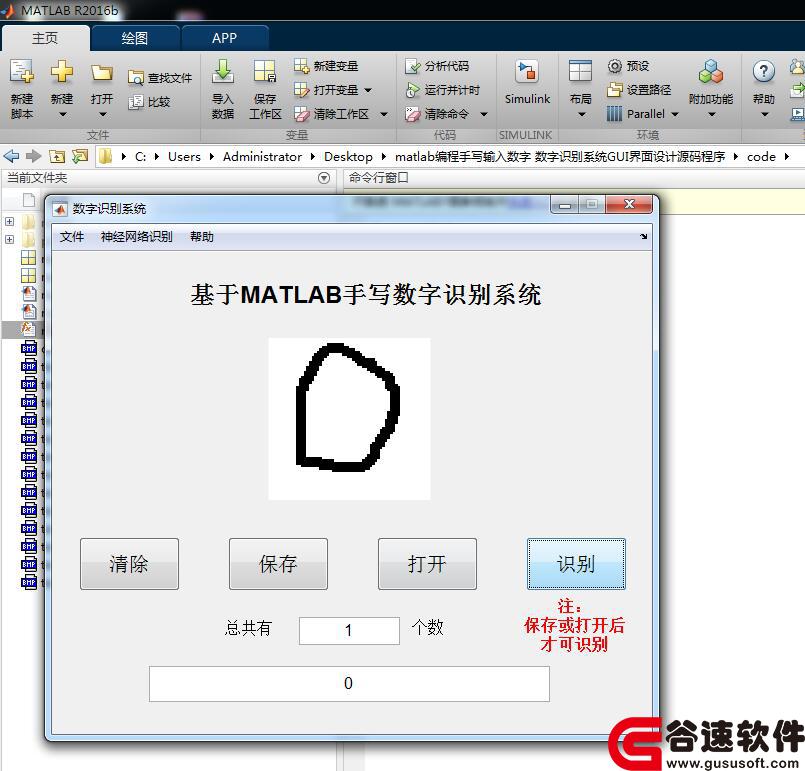Click the browse for folder icon
The image size is (805, 771).
click(x=80, y=156)
